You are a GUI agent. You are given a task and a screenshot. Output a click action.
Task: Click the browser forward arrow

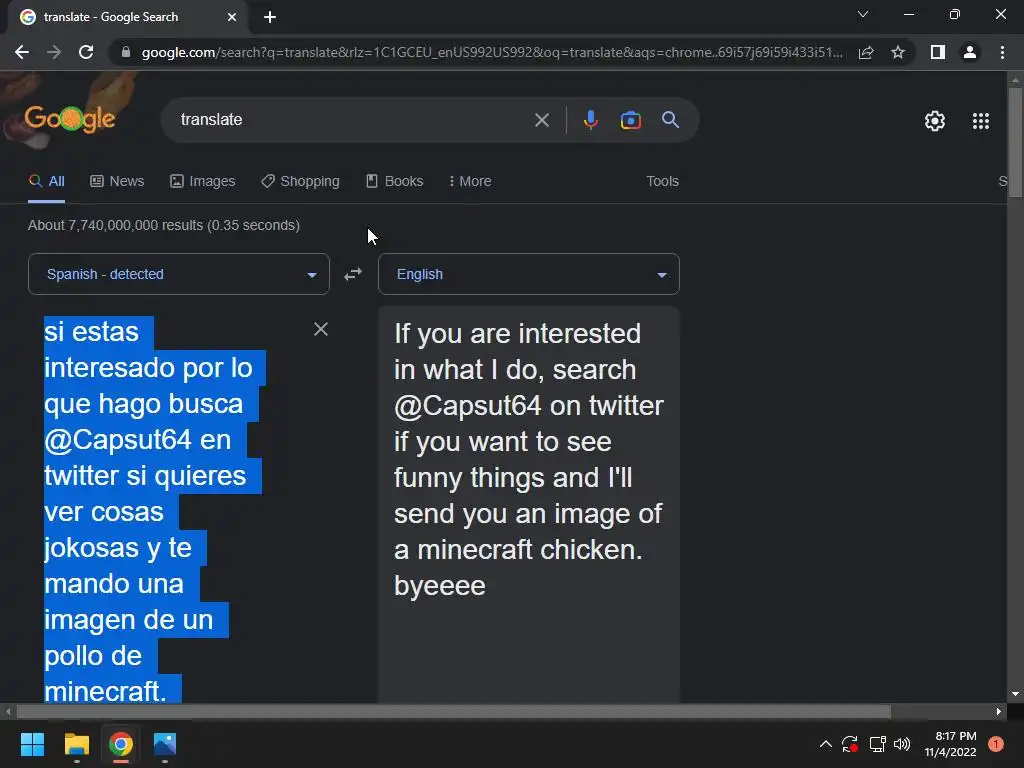(54, 52)
